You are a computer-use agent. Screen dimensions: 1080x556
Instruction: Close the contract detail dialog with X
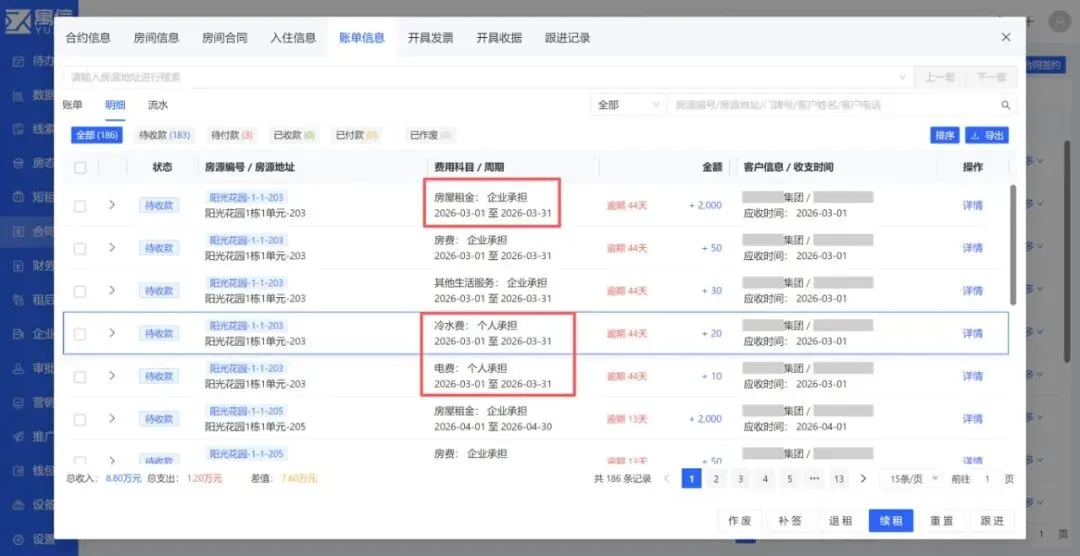point(1006,37)
